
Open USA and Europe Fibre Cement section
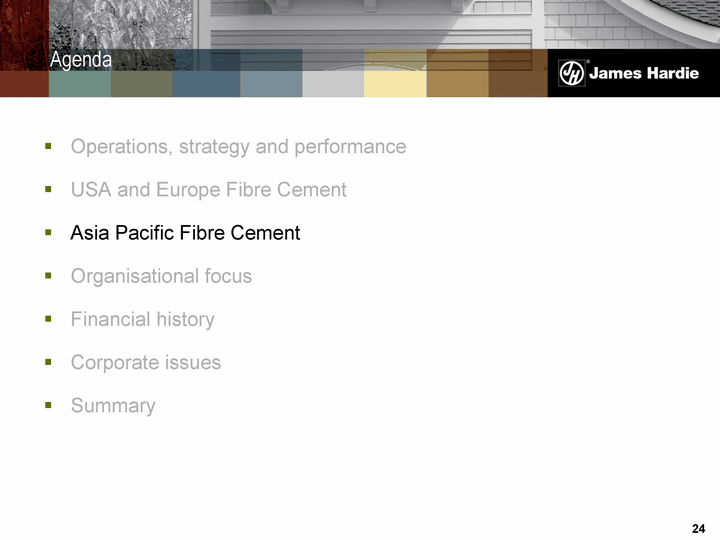coord(208,190)
